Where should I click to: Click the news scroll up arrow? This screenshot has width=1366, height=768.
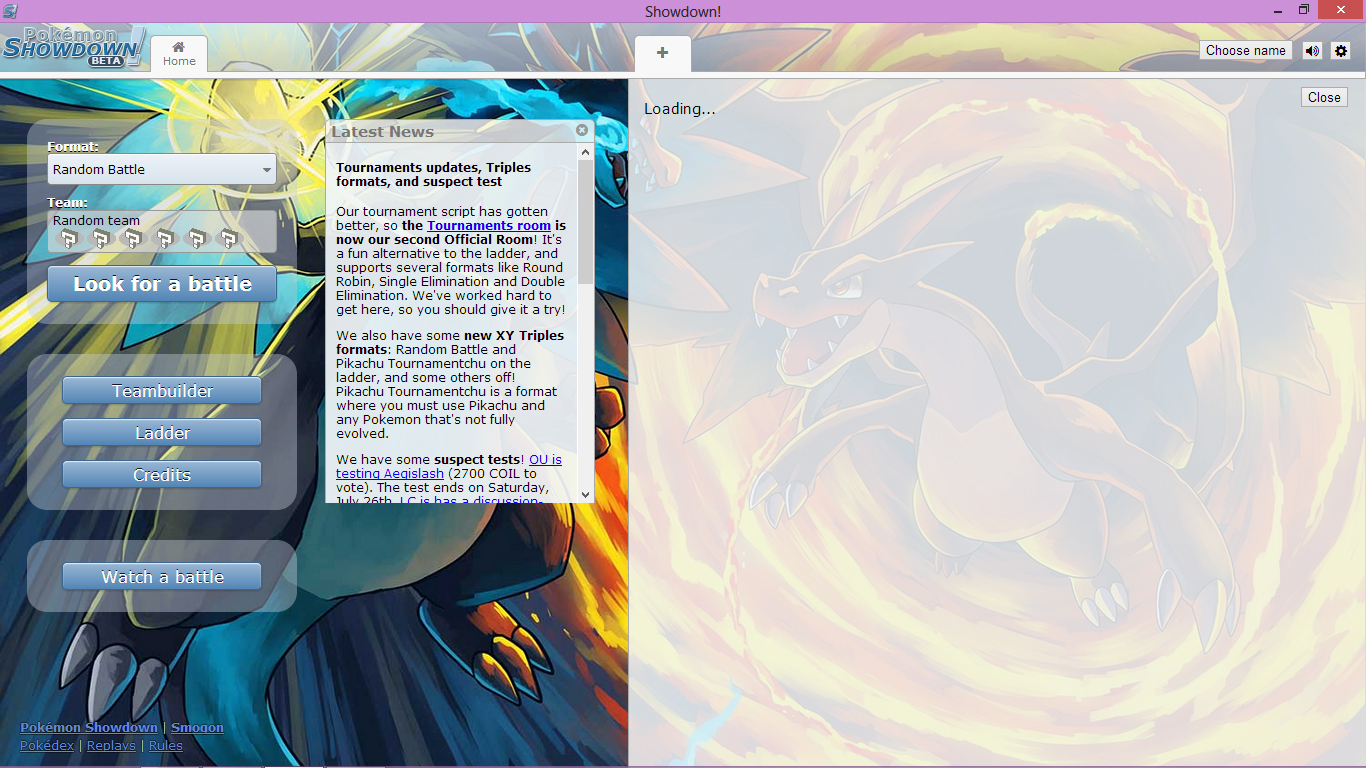point(585,151)
